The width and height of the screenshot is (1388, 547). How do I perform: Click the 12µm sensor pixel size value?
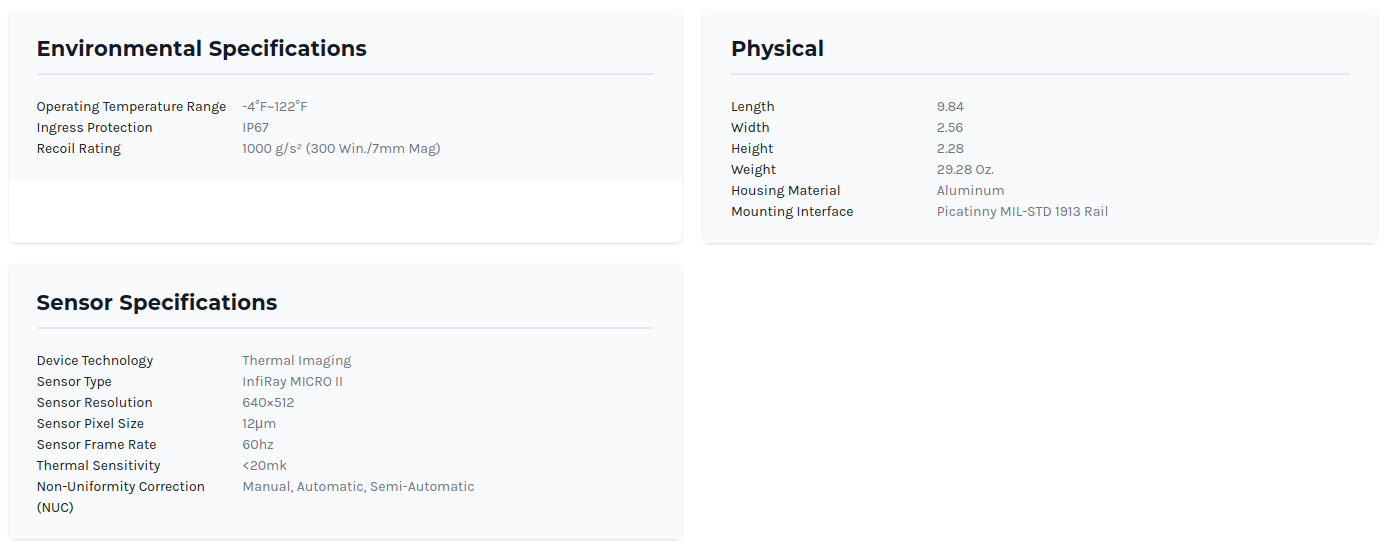click(x=259, y=424)
